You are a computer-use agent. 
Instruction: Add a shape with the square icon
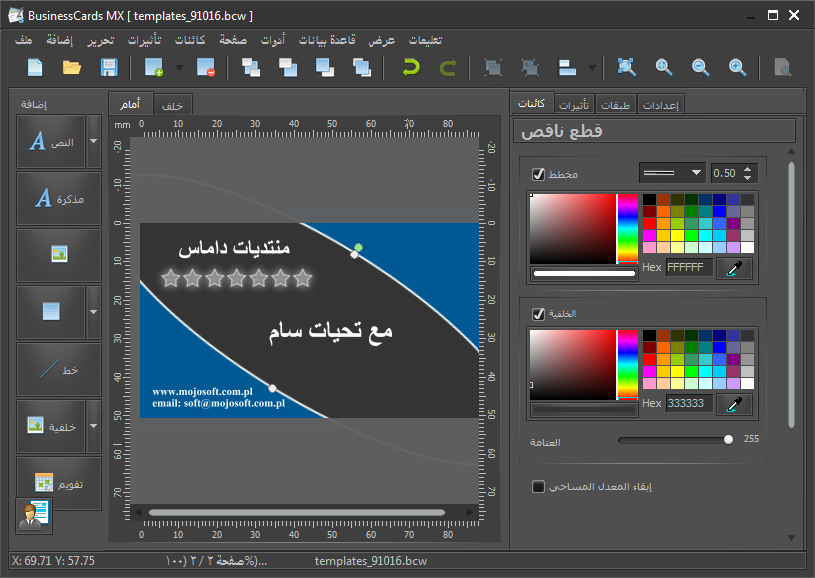(51, 312)
